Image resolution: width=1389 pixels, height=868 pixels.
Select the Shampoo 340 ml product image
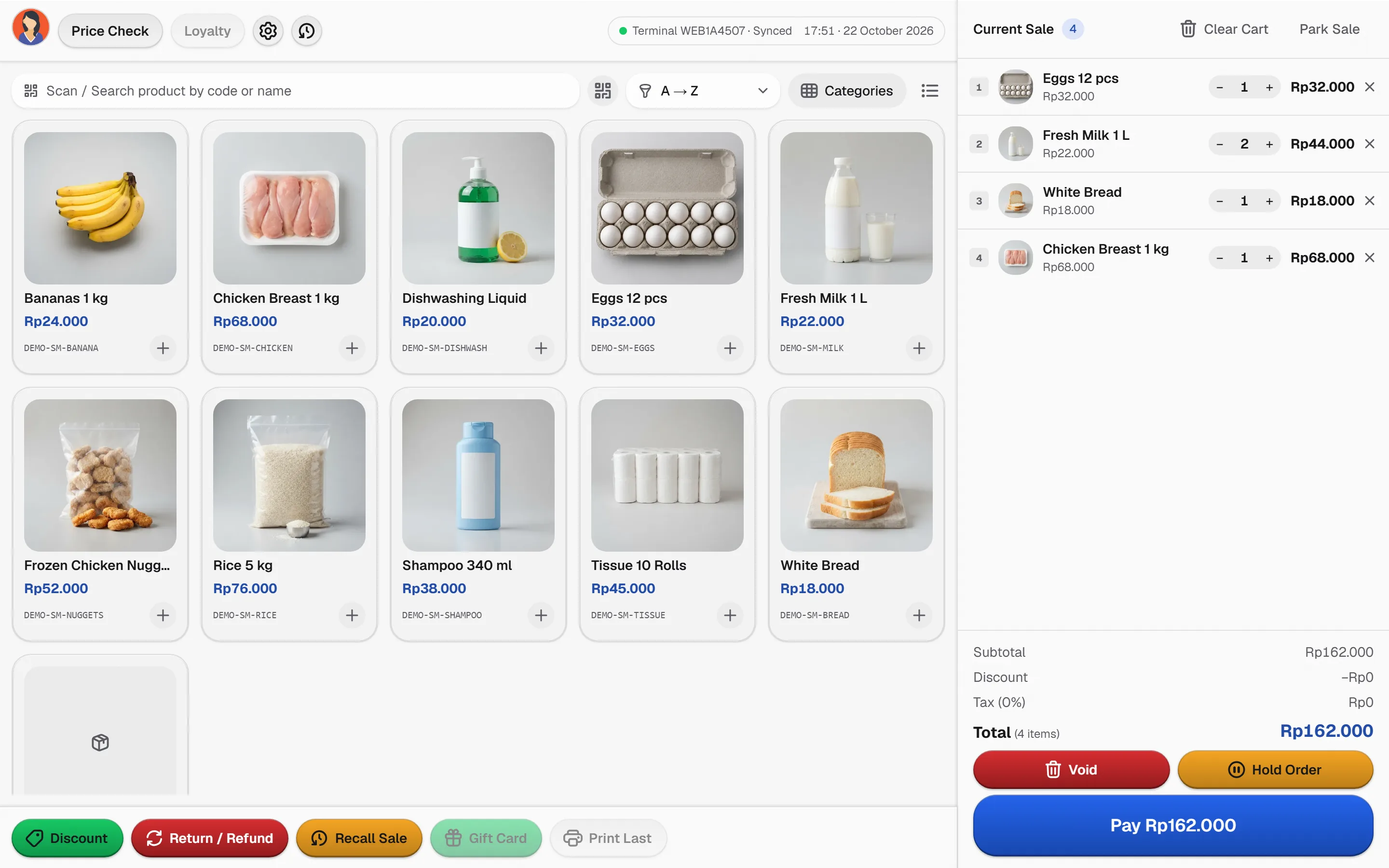tap(478, 475)
